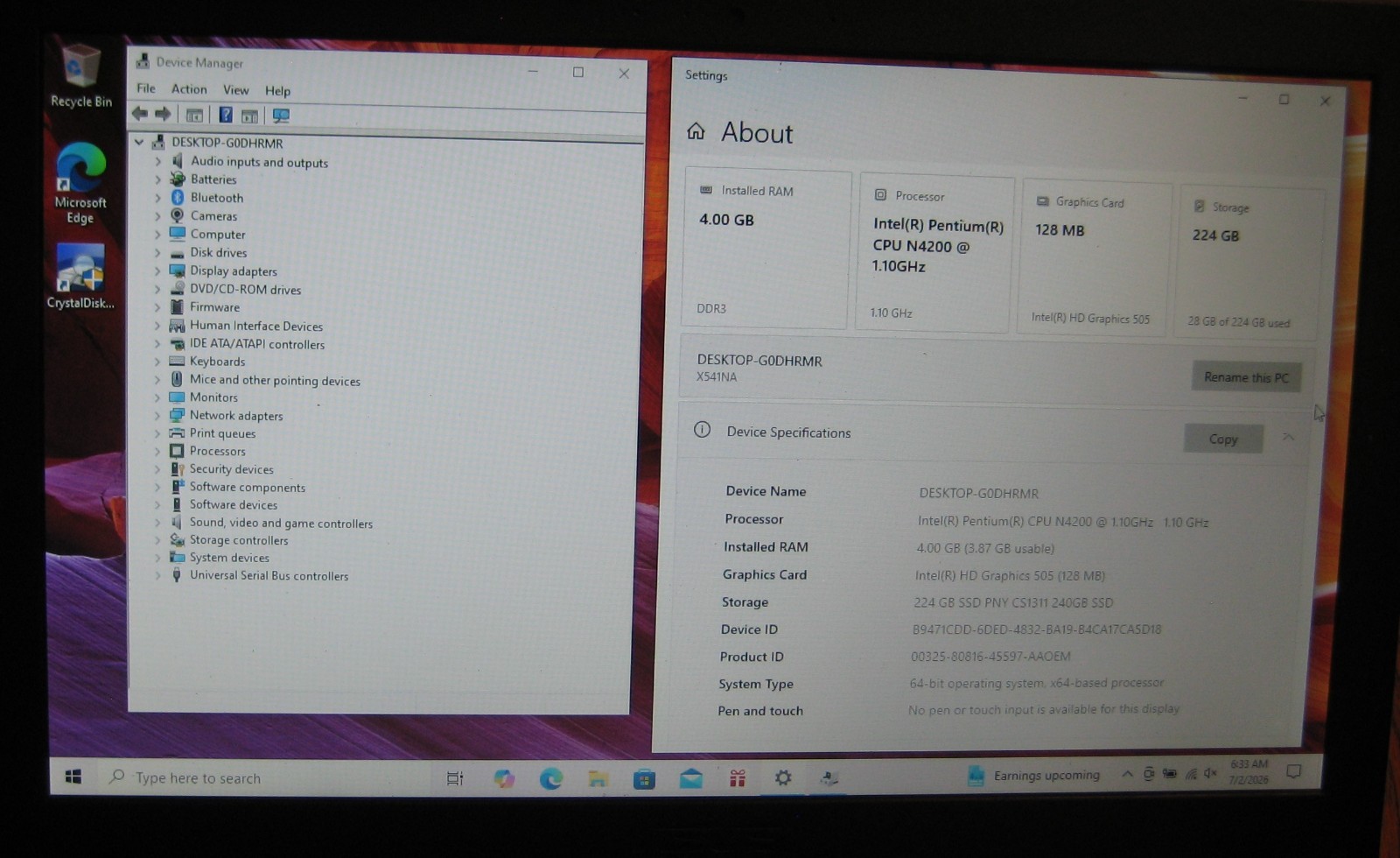The width and height of the screenshot is (1400, 858).
Task: Click the Cameras device icon in tree
Action: click(177, 215)
